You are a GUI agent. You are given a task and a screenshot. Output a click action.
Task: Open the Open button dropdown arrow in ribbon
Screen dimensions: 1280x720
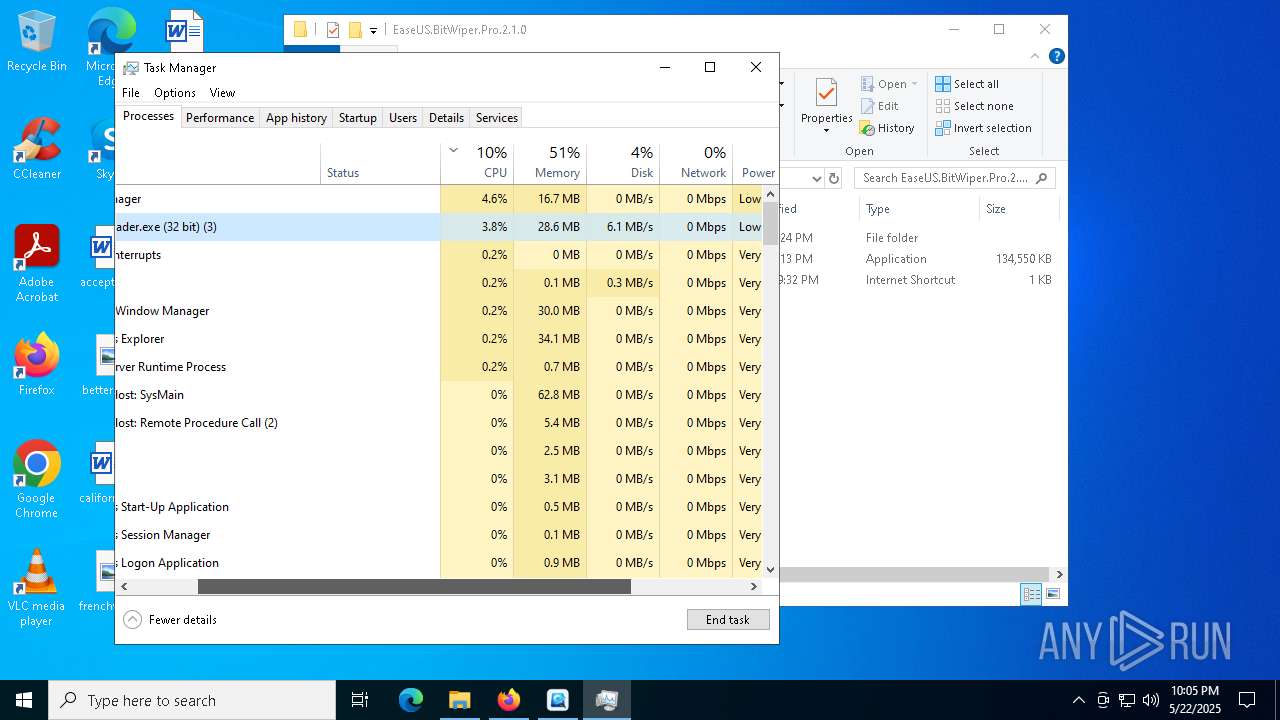click(914, 84)
